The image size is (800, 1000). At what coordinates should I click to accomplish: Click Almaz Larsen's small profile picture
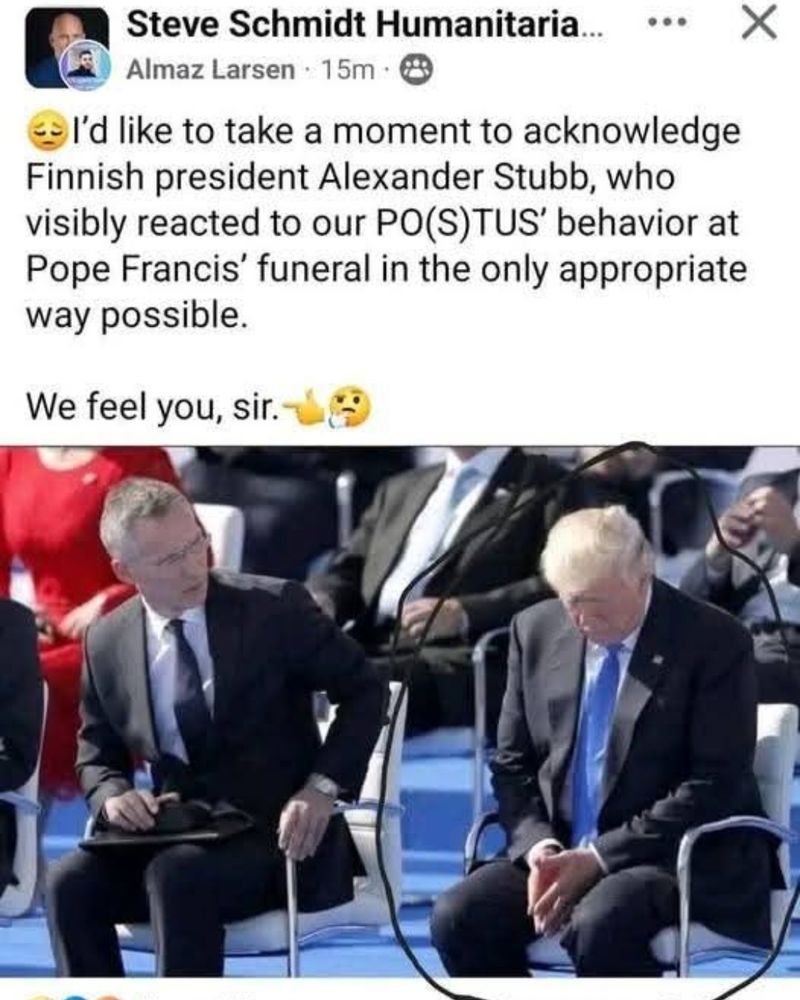tap(85, 66)
